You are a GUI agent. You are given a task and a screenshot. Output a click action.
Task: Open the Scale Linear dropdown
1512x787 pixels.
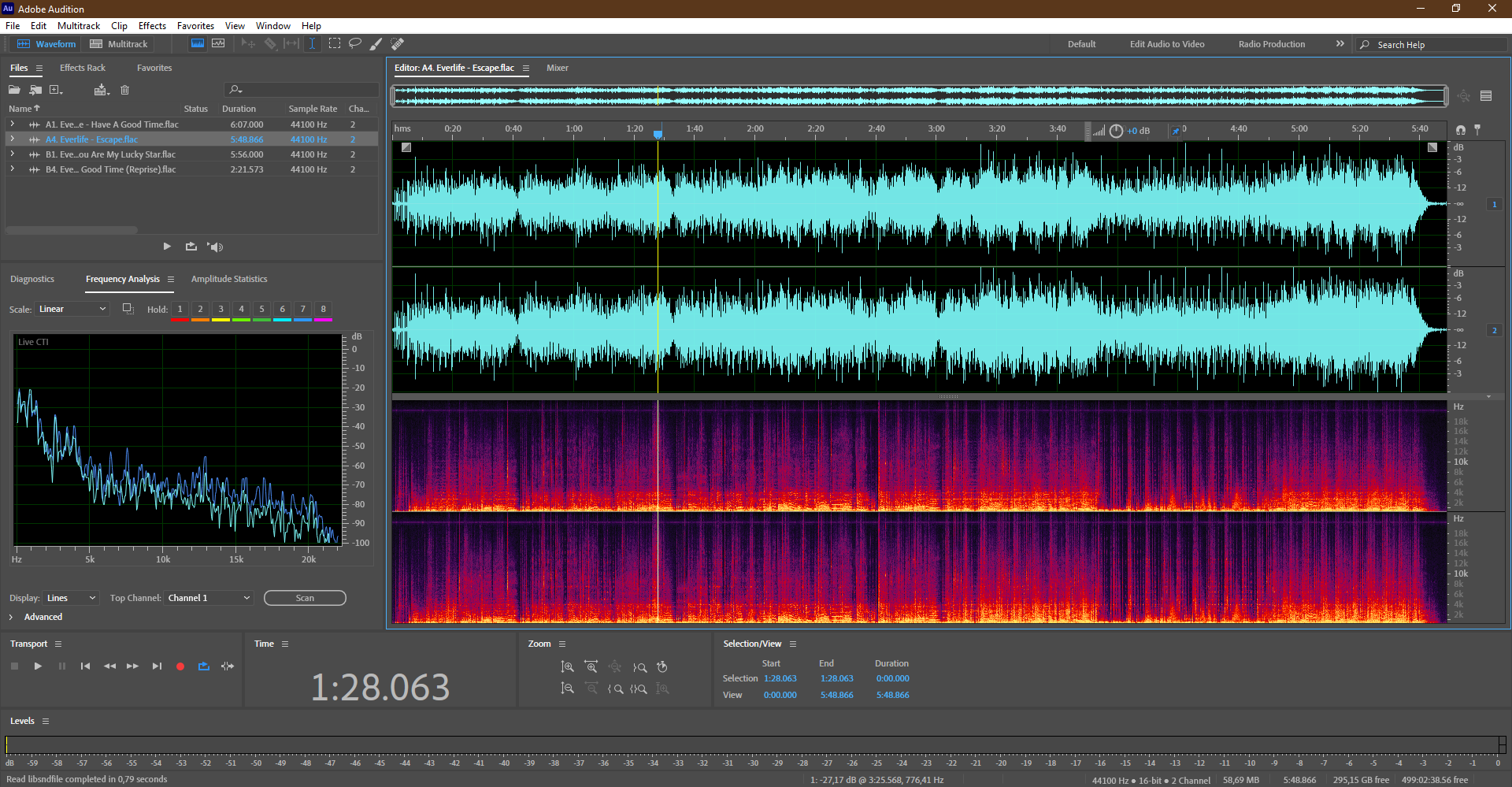point(72,309)
